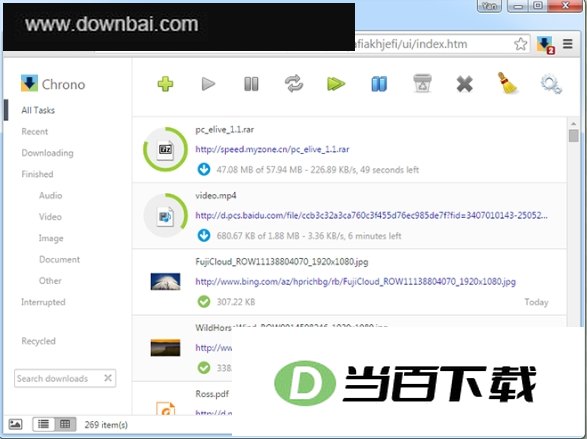This screenshot has width=587, height=439.
Task: Switch to grid view layout
Action: (x=65, y=424)
